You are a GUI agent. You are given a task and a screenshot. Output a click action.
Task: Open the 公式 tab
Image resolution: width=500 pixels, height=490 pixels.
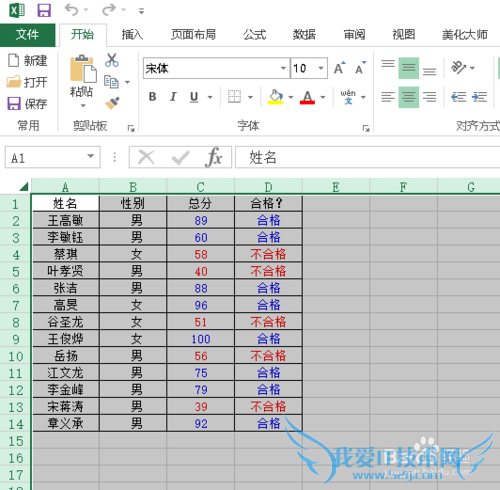pyautogui.click(x=254, y=35)
